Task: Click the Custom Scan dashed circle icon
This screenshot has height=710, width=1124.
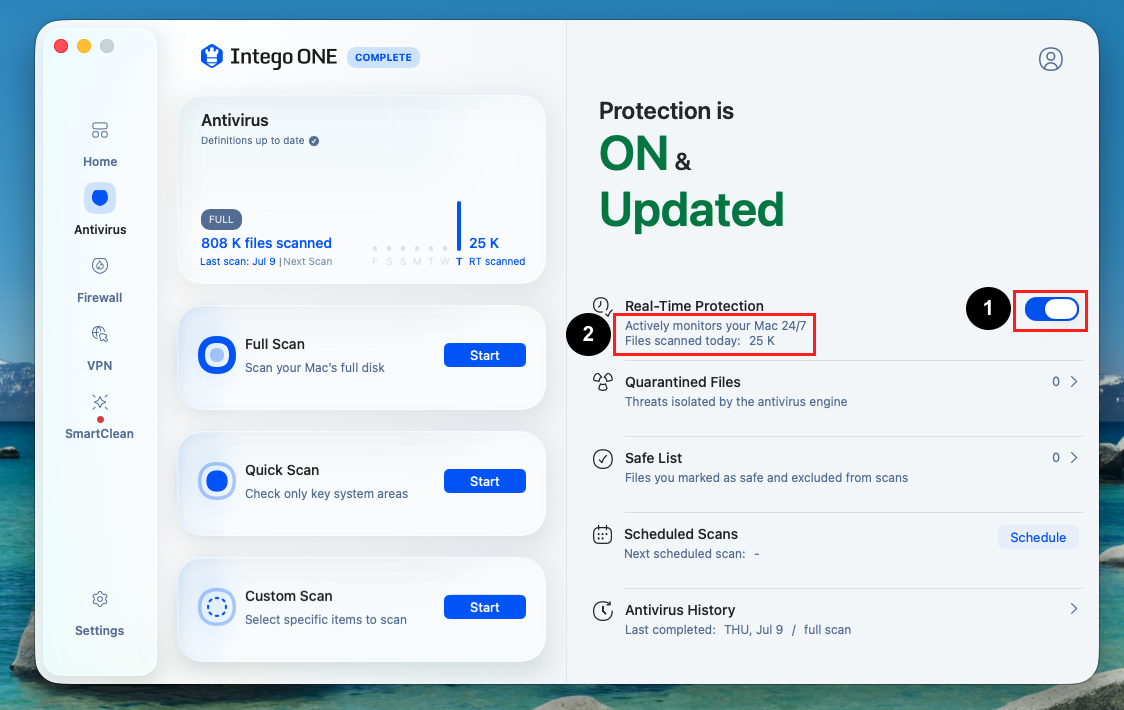Action: click(x=216, y=607)
